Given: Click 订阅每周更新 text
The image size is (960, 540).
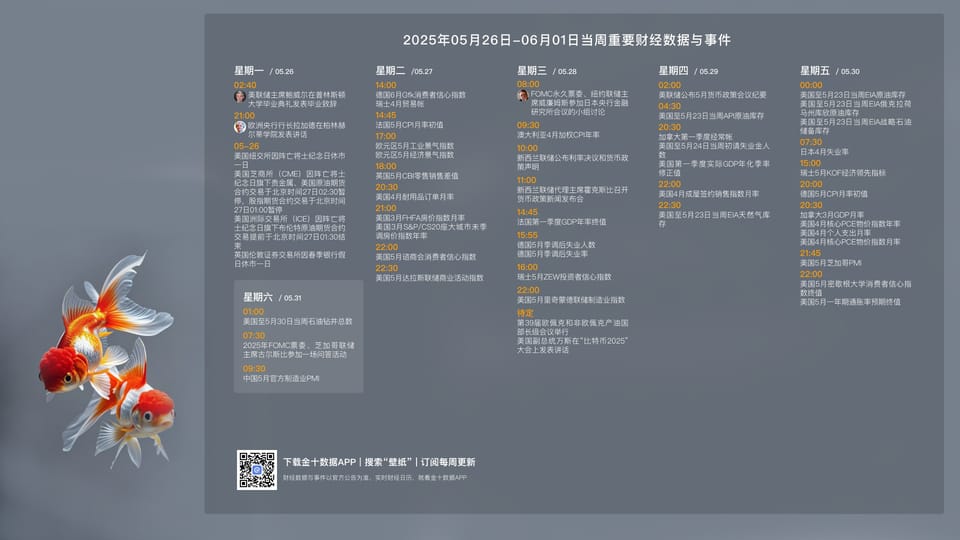Looking at the screenshot, I should [448, 462].
